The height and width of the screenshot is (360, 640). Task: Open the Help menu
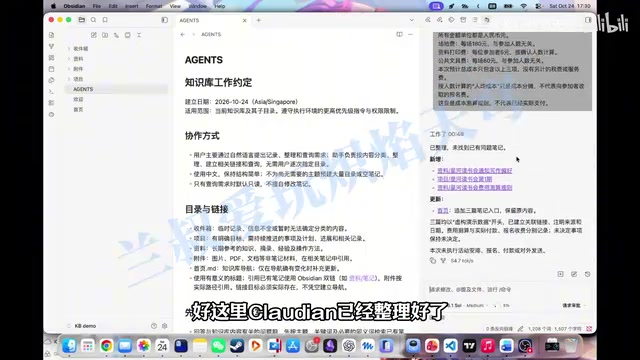tap(220, 6)
